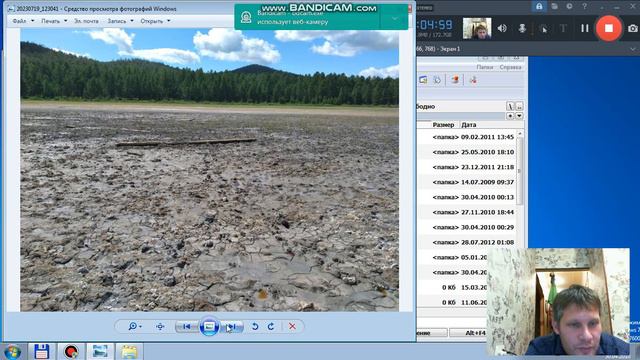
Task: Click the displayed dried lakebed photo
Action: 209,170
